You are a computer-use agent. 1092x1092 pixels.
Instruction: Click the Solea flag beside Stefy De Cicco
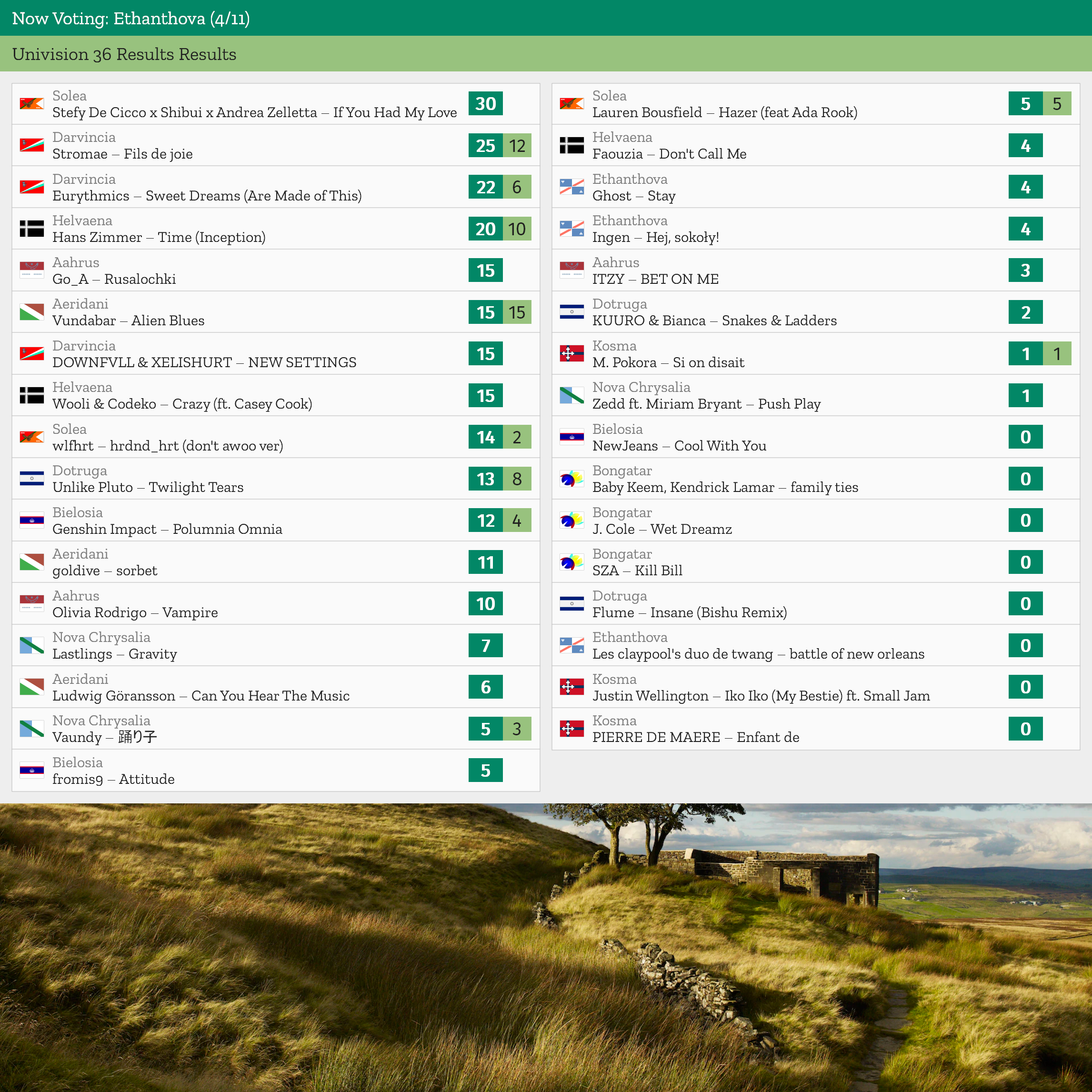pyautogui.click(x=31, y=104)
